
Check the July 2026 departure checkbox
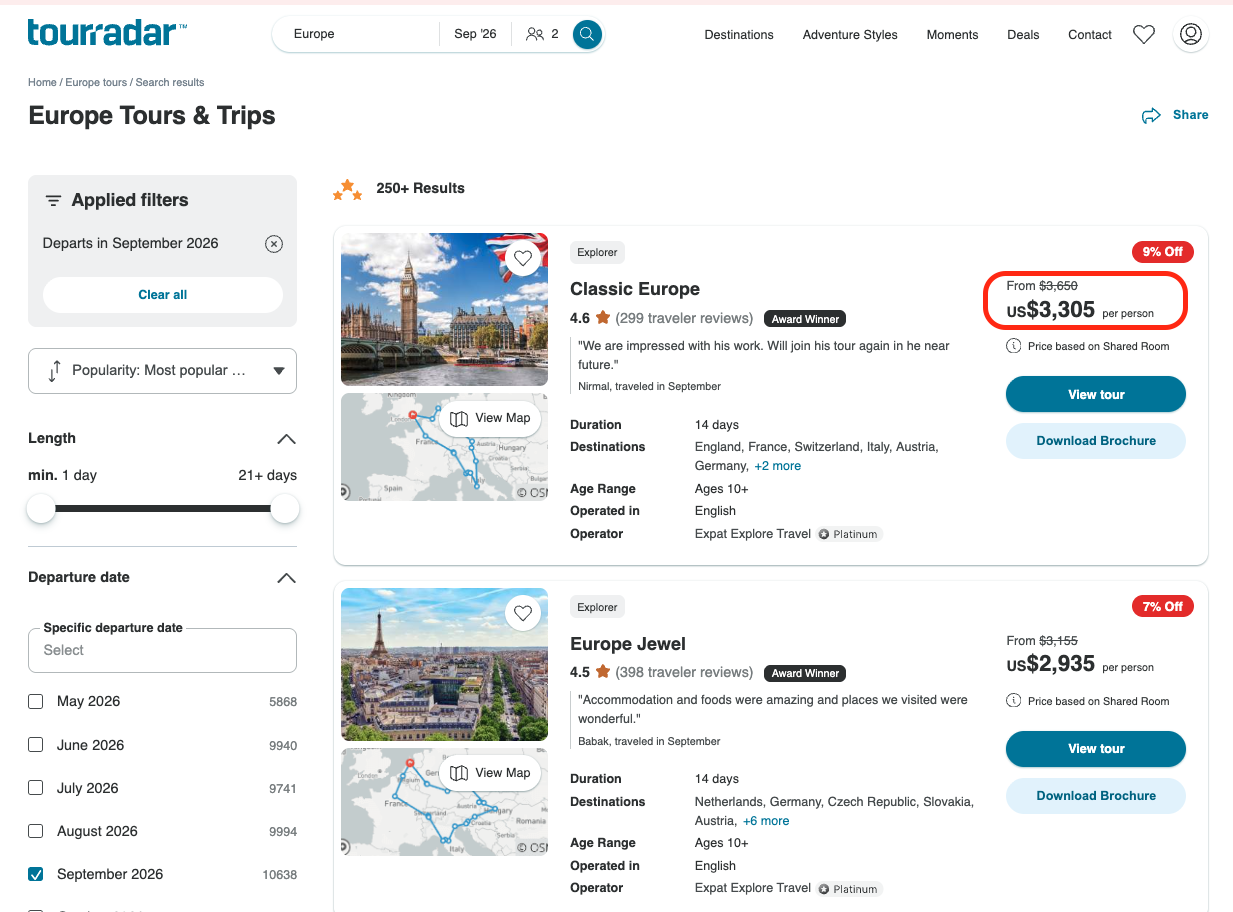(x=36, y=788)
